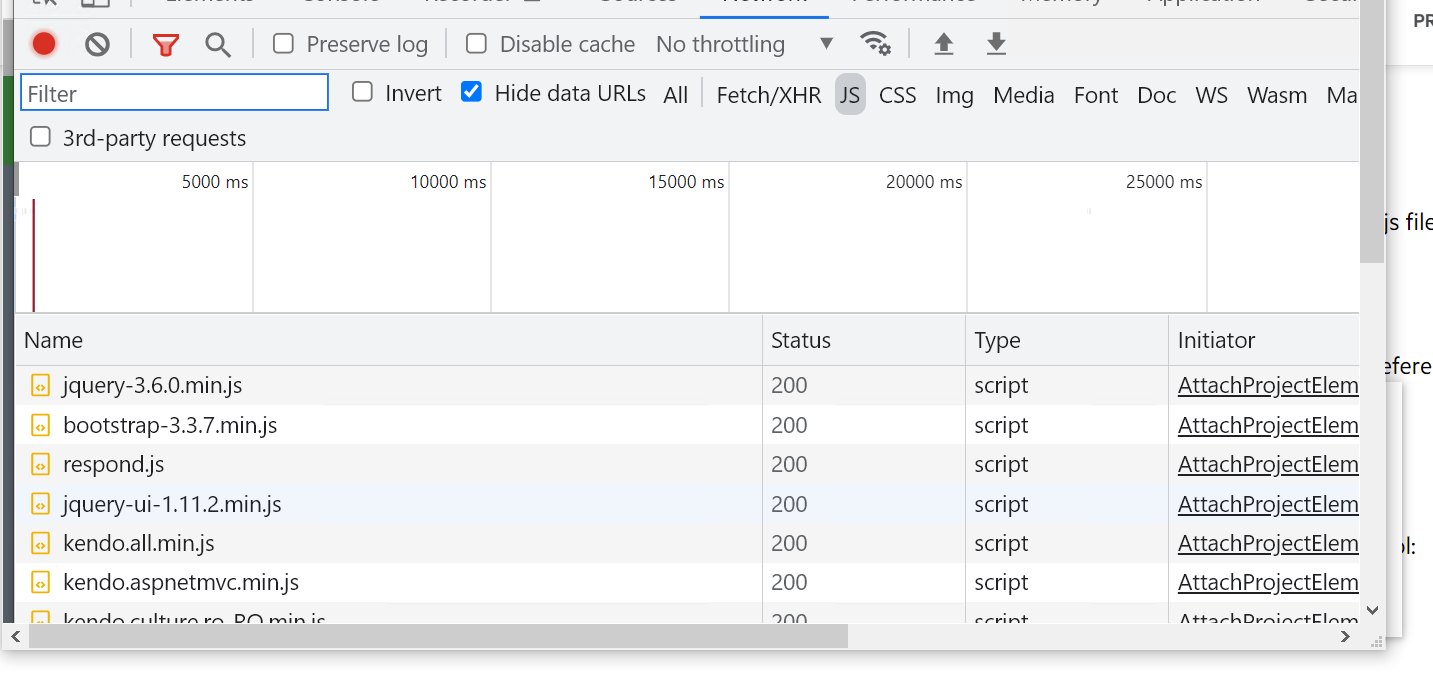Screen dimensions: 1433x677
Task: Open the network search magnifier
Action: point(217,44)
